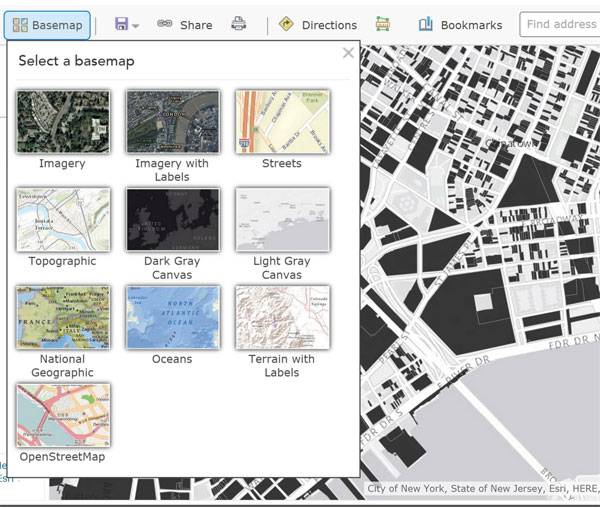Open the Save dropdown arrow
This screenshot has width=600, height=508.
click(136, 26)
